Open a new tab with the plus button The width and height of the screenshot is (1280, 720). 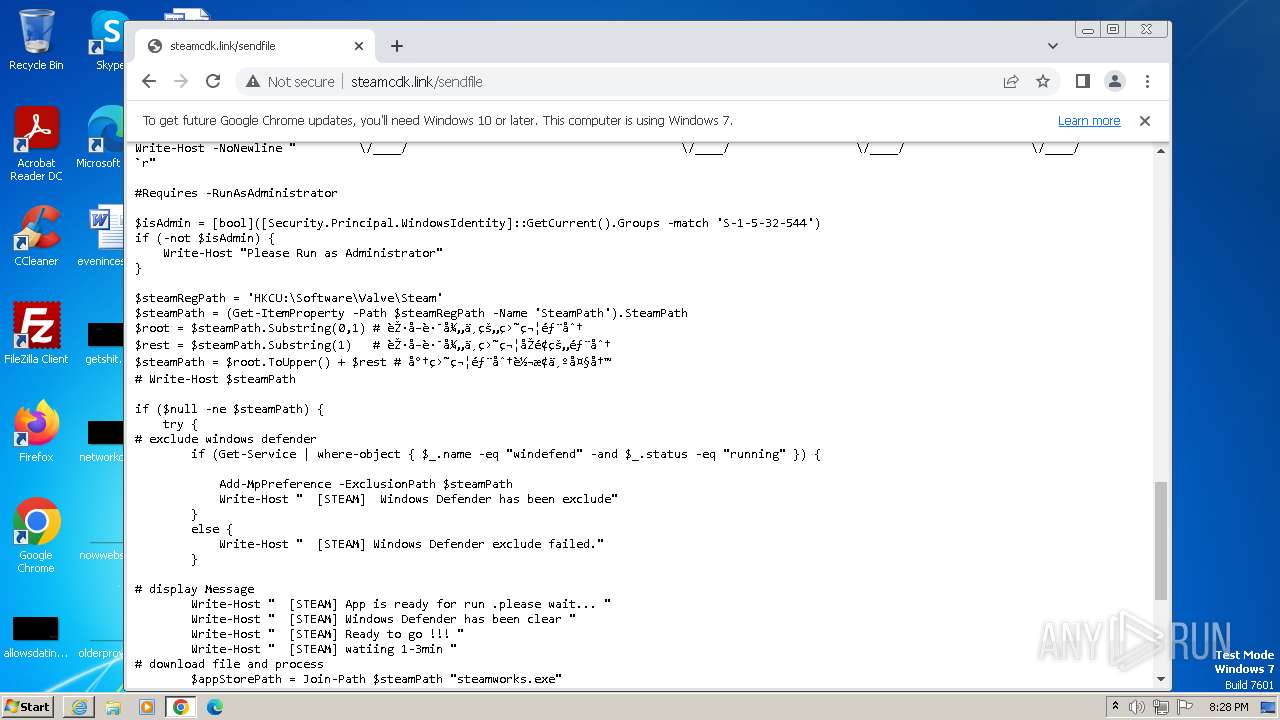coord(397,46)
